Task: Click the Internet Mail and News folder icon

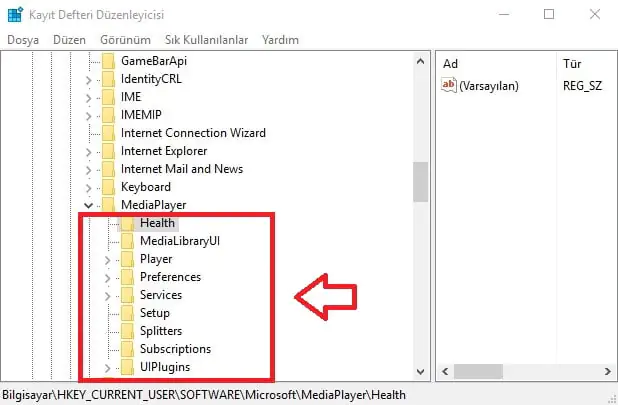Action: (x=108, y=169)
